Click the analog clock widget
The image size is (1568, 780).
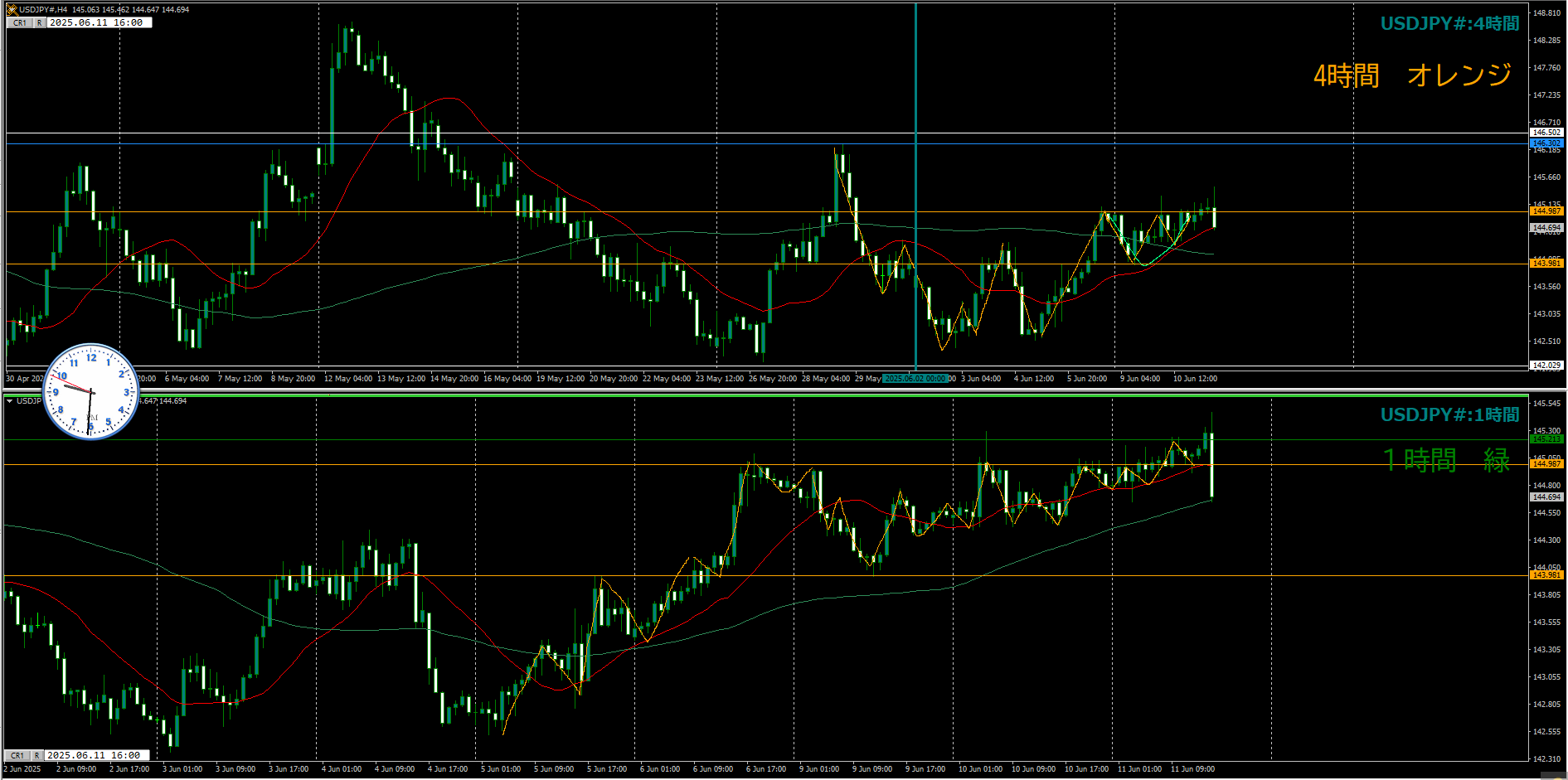point(90,391)
